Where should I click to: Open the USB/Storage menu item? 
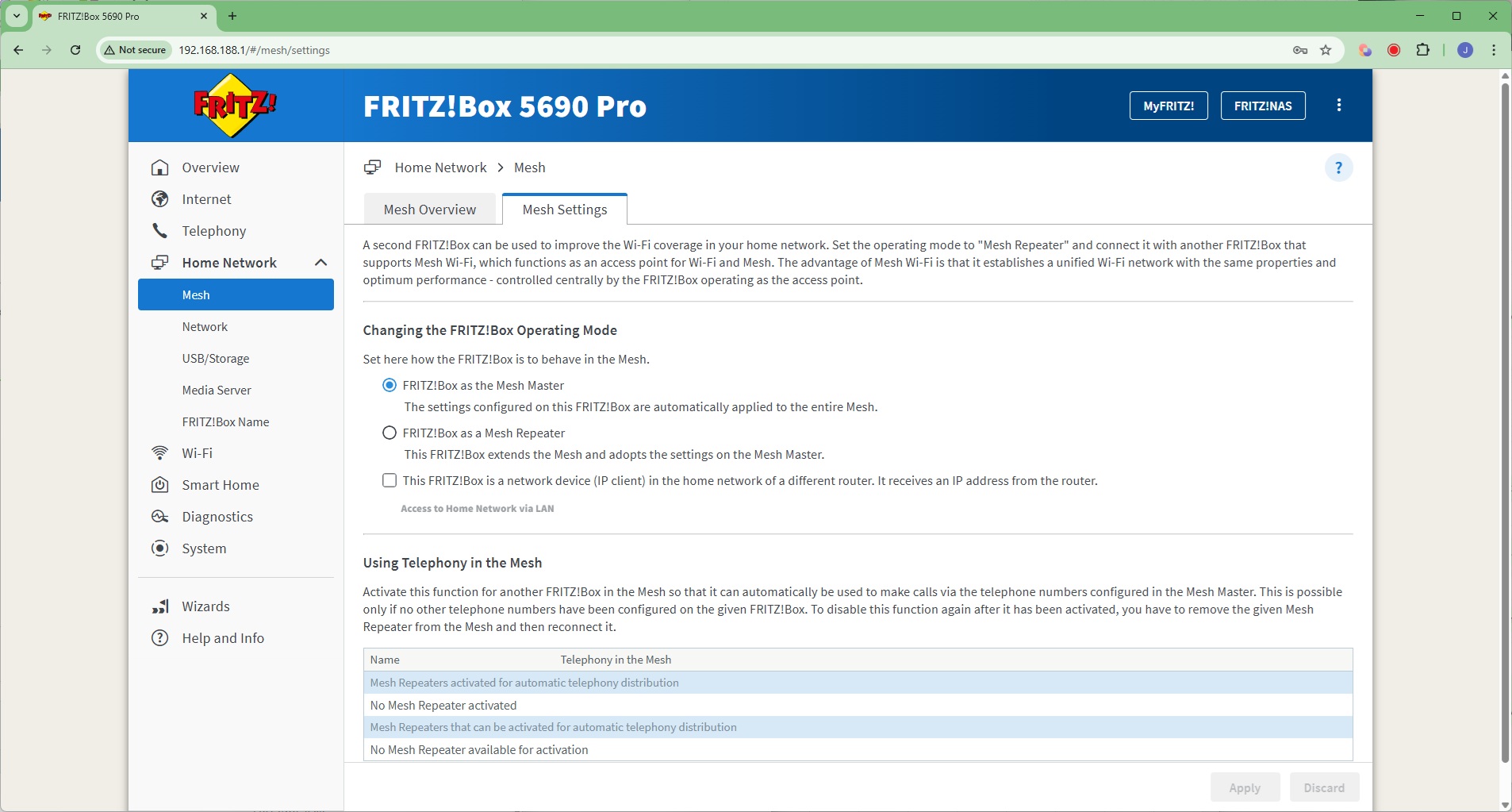216,359
